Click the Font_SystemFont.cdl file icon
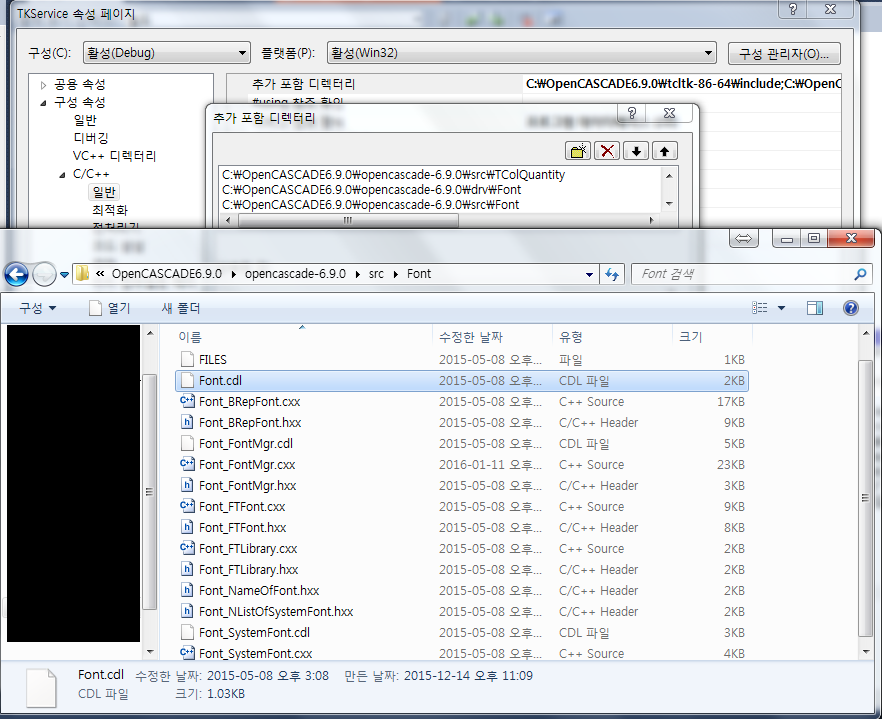This screenshot has height=719, width=882. pyautogui.click(x=187, y=632)
